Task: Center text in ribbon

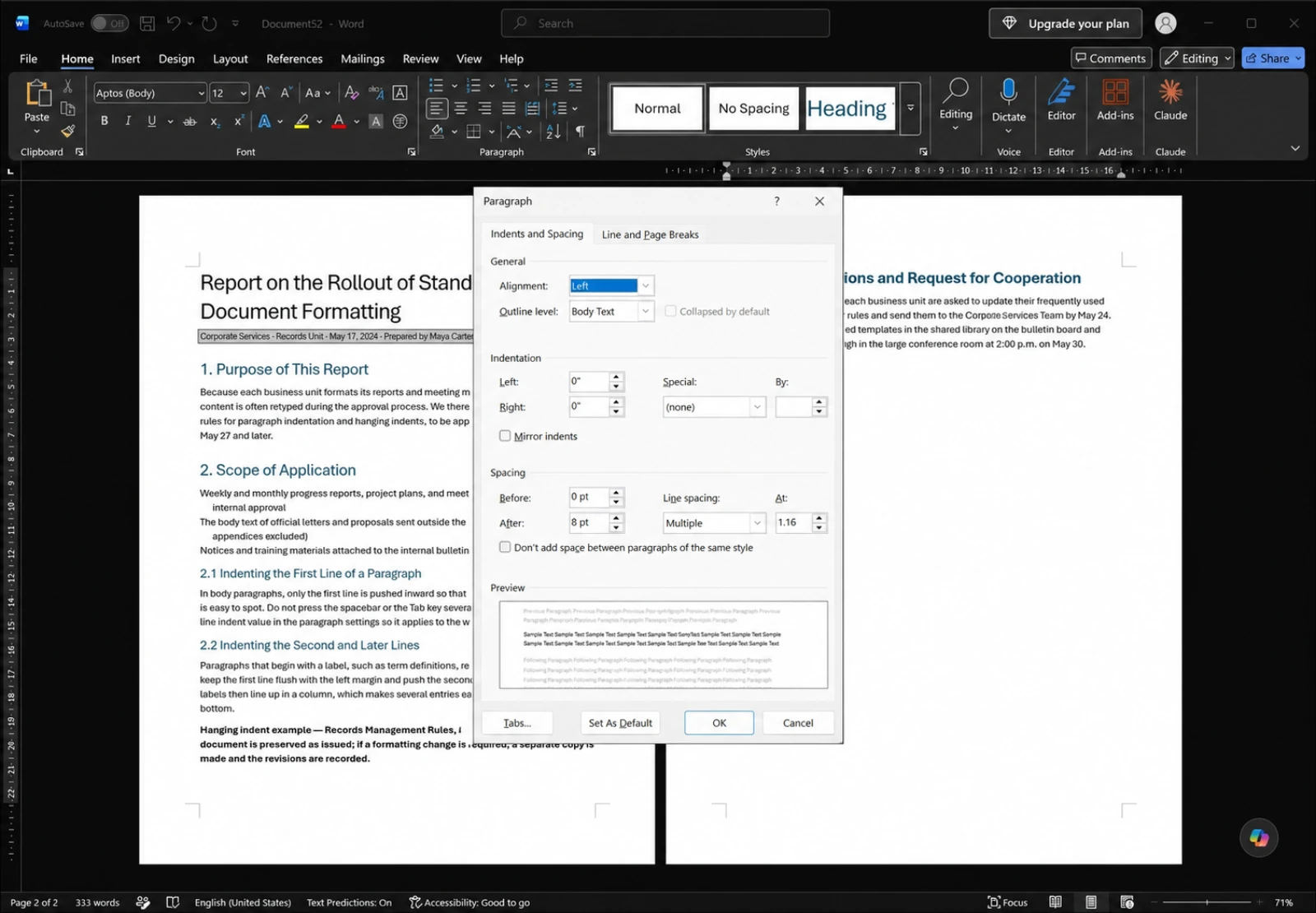Action: 461,108
